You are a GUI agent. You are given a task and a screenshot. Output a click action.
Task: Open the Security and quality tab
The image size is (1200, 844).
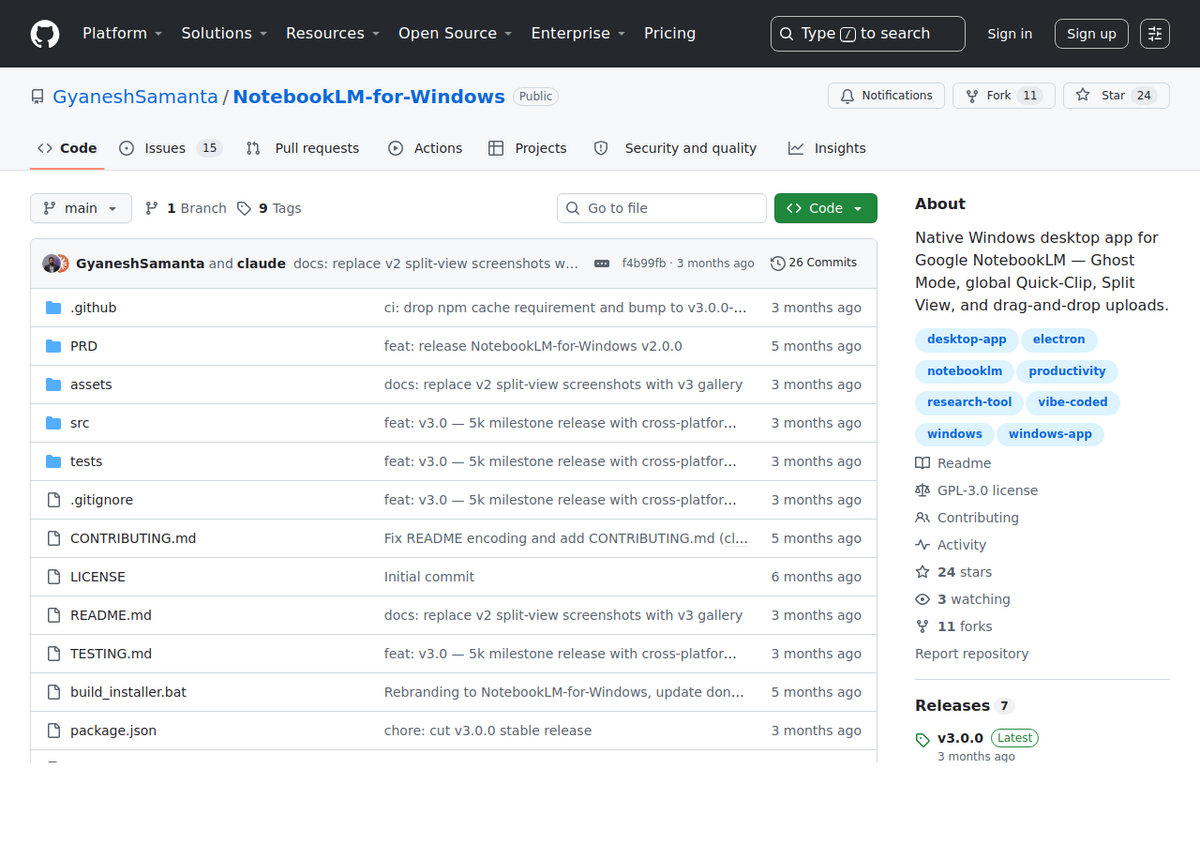pos(675,148)
